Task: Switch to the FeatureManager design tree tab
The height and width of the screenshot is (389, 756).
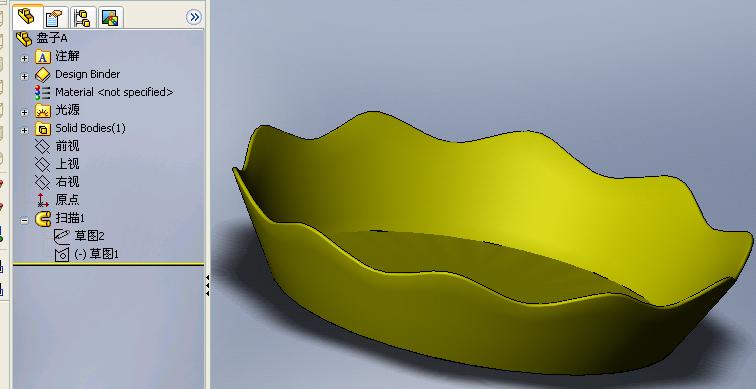Action: coord(27,17)
